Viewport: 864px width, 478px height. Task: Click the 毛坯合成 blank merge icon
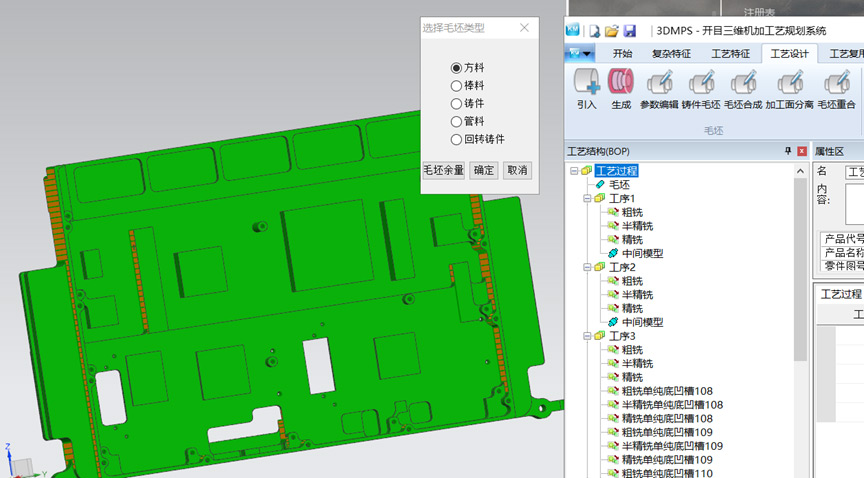pyautogui.click(x=742, y=84)
